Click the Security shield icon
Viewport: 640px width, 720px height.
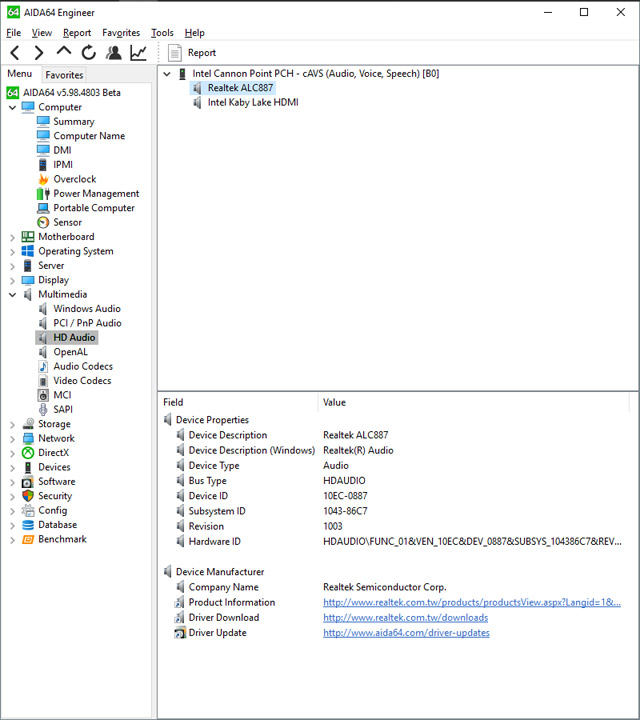[28, 496]
